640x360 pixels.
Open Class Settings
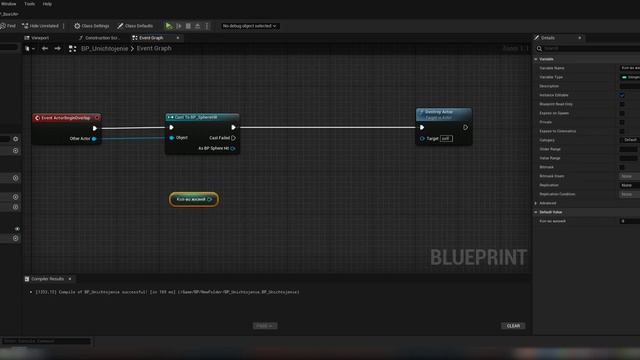91,26
